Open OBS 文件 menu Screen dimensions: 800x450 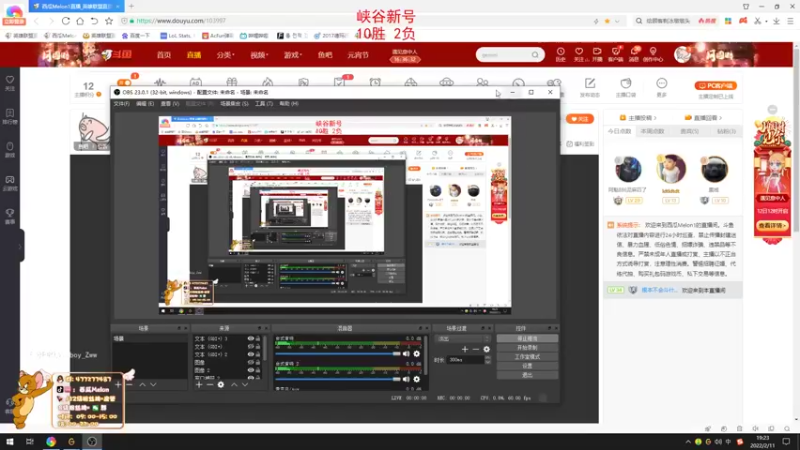coord(121,104)
